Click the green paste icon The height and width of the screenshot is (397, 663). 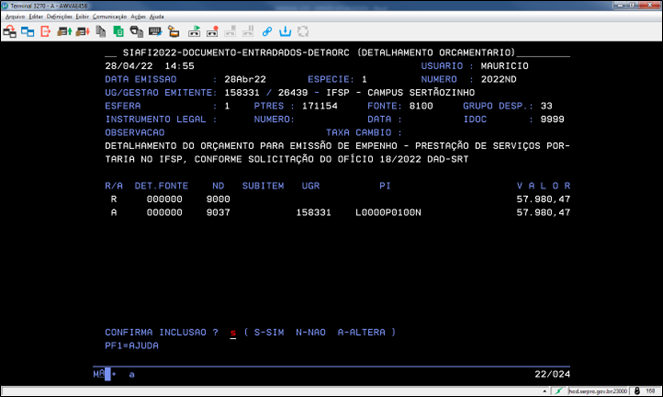coord(118,31)
